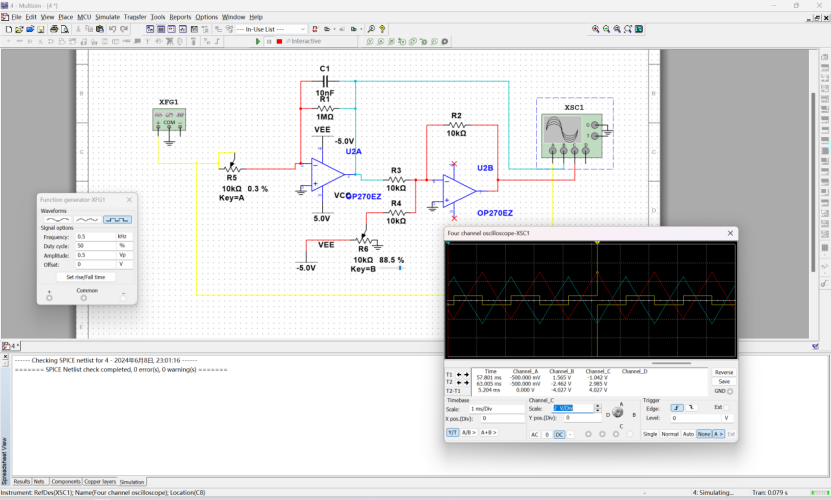
Task: Select the sine wave waveform button
Action: pyautogui.click(x=57, y=220)
